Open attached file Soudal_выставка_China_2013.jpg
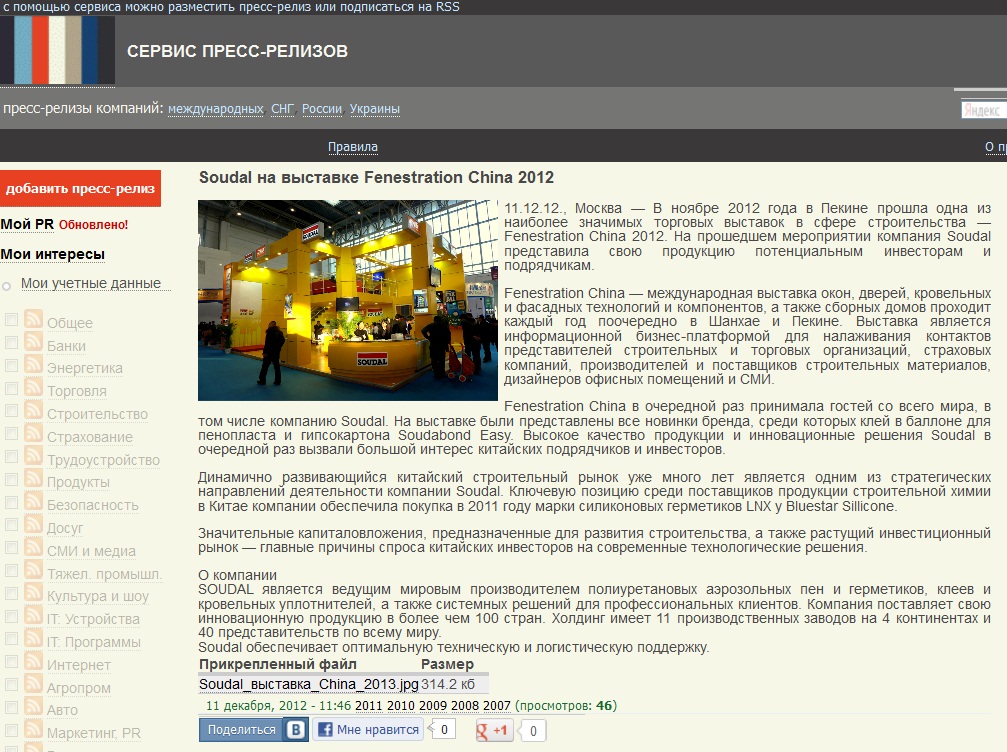This screenshot has width=1007, height=752. 309,685
